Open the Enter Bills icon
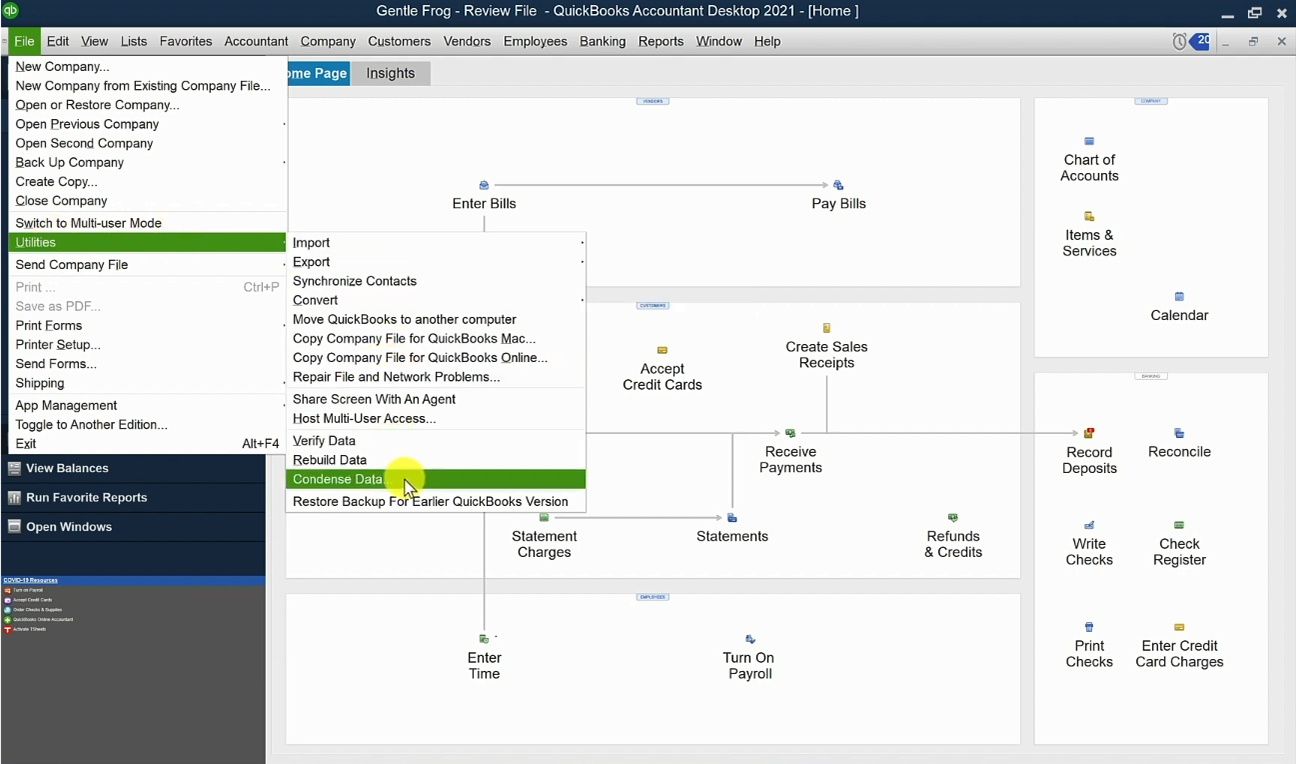Viewport: 1296px width, 764px height. 484,185
